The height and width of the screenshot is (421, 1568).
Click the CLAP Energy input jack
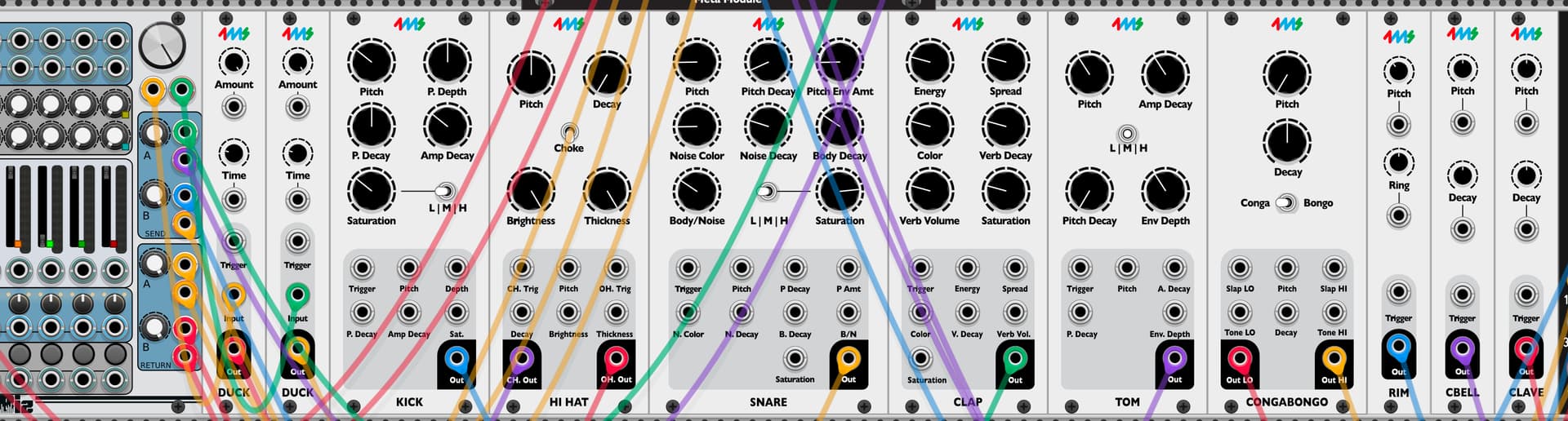coord(968,268)
